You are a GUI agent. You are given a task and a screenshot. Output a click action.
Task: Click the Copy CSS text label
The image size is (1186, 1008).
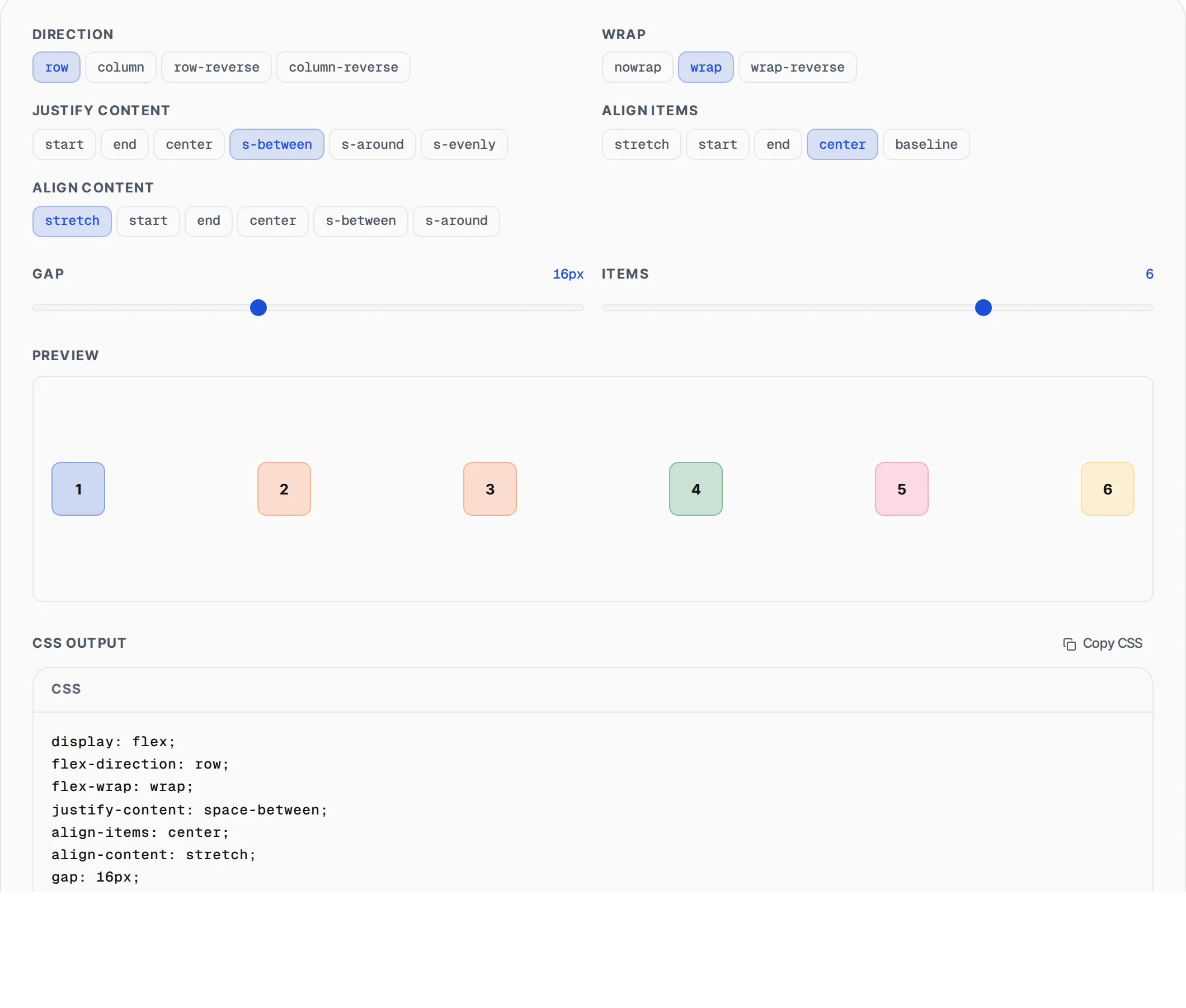click(x=1112, y=643)
